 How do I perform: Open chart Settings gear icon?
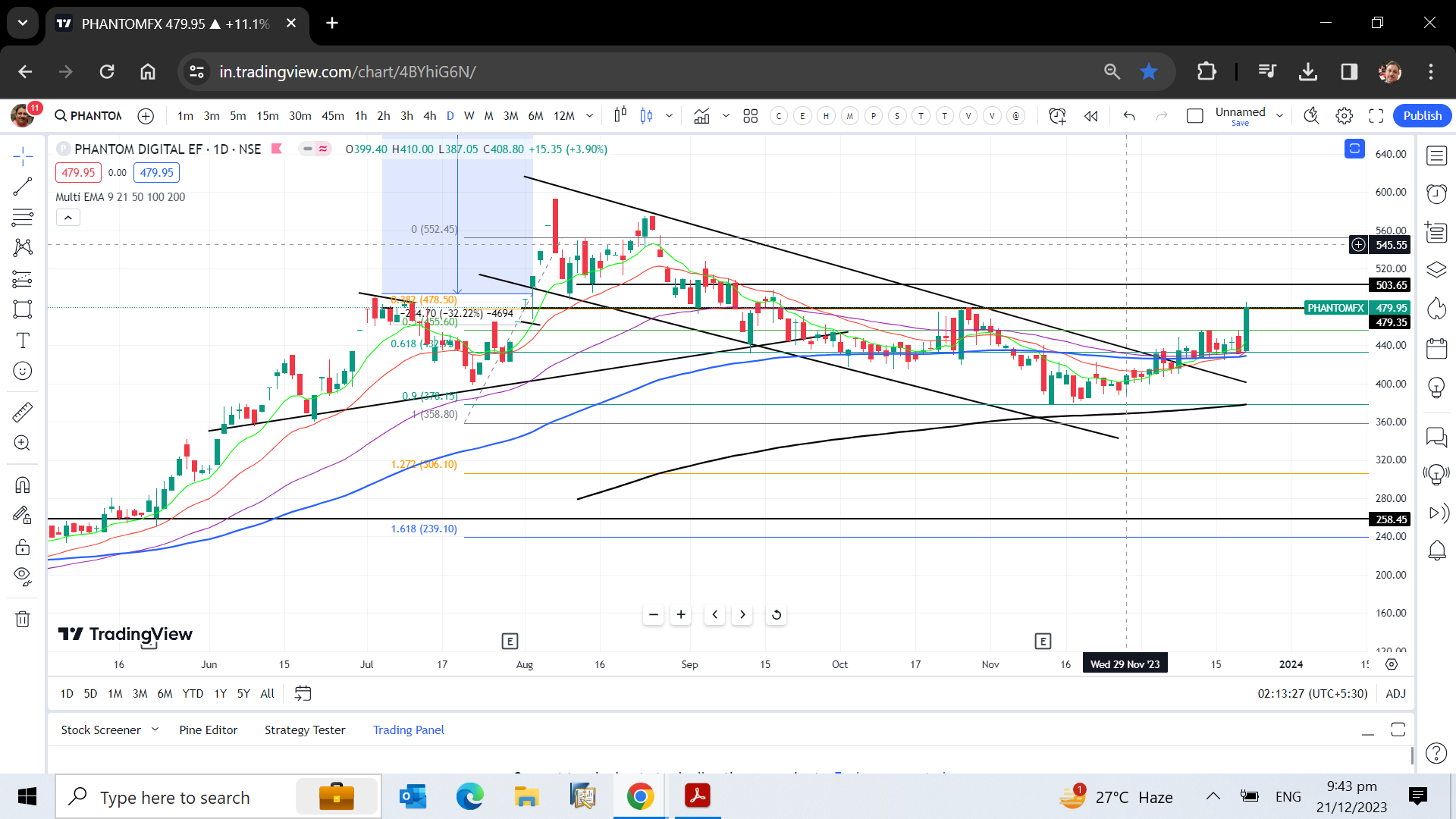point(1344,116)
